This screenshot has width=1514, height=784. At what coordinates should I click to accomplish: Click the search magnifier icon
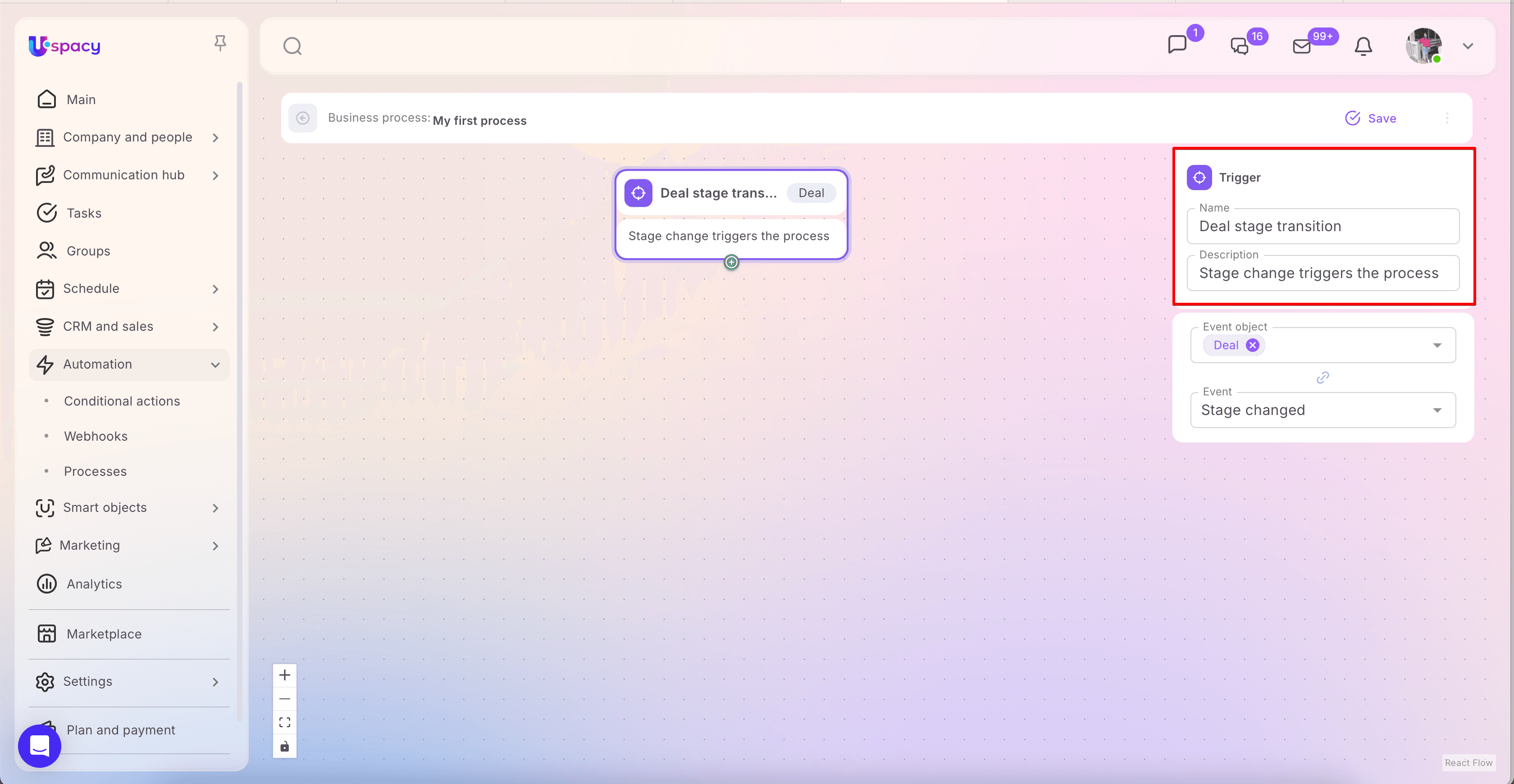pyautogui.click(x=292, y=46)
